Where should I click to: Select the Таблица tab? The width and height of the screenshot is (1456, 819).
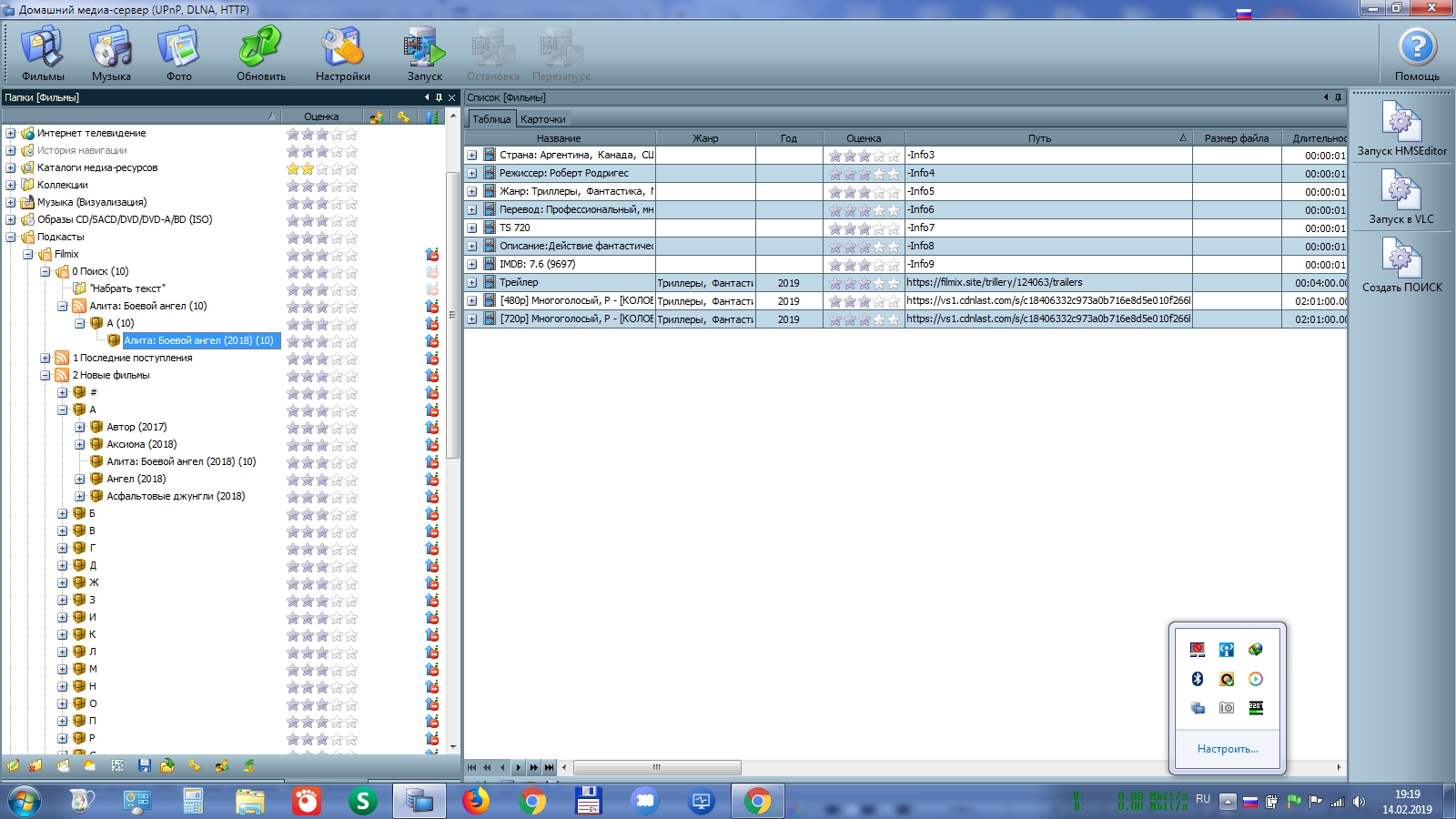point(491,119)
